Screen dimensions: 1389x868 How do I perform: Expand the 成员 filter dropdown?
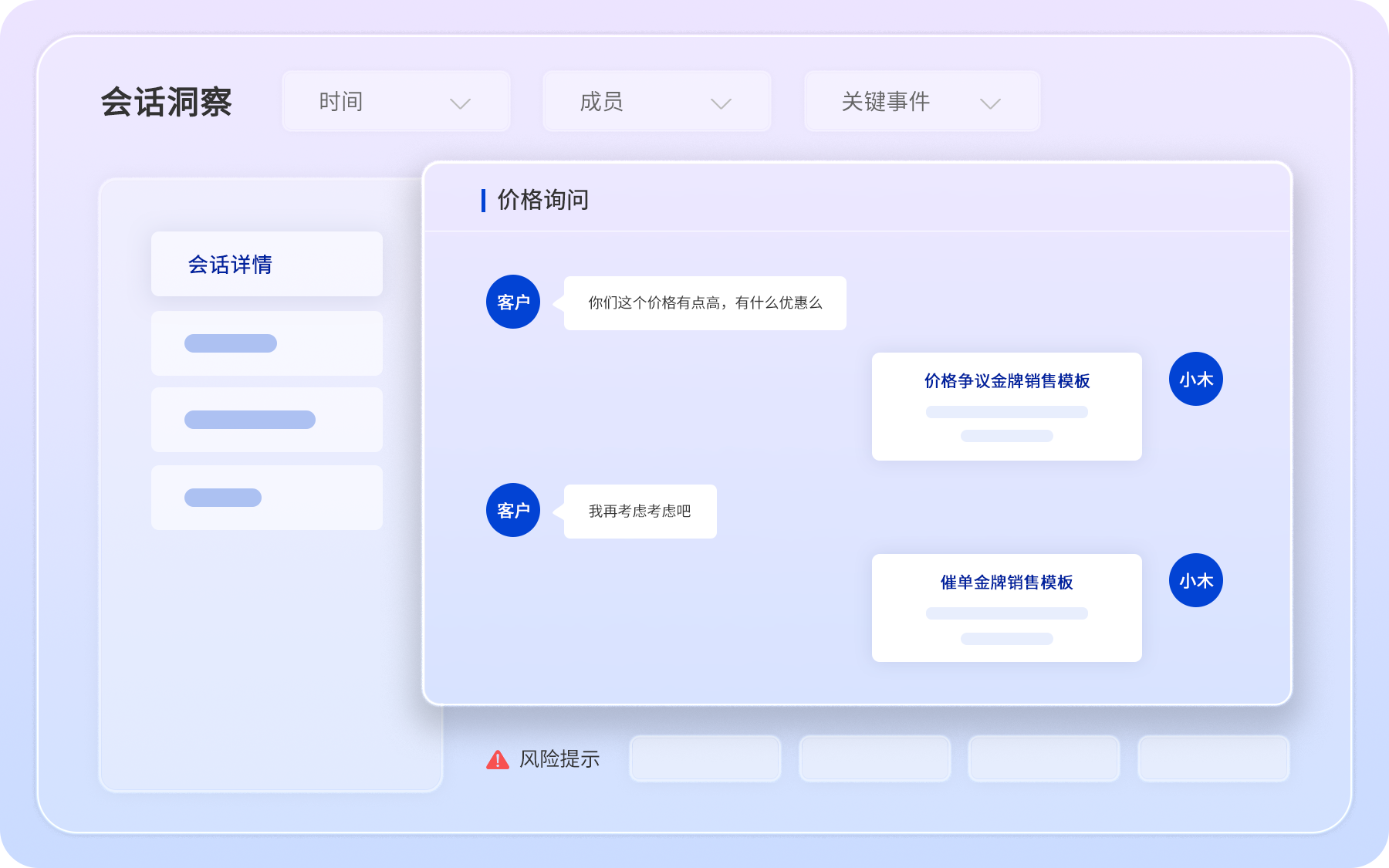pos(657,102)
